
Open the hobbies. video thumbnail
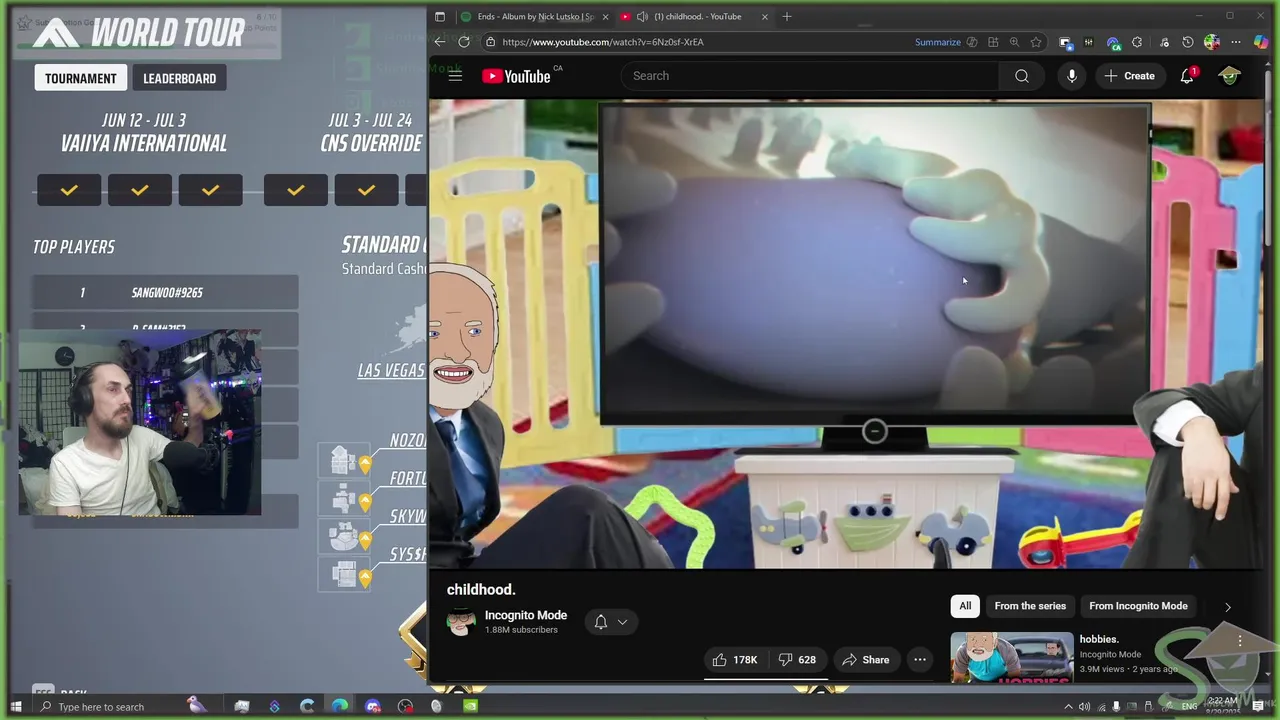click(x=1012, y=657)
